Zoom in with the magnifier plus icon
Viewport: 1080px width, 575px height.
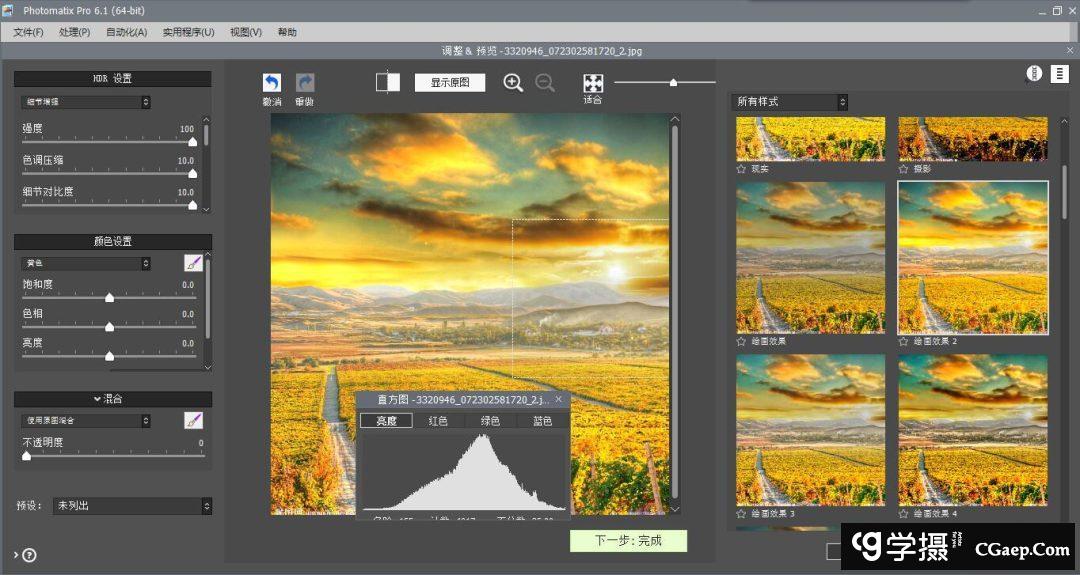pos(513,83)
